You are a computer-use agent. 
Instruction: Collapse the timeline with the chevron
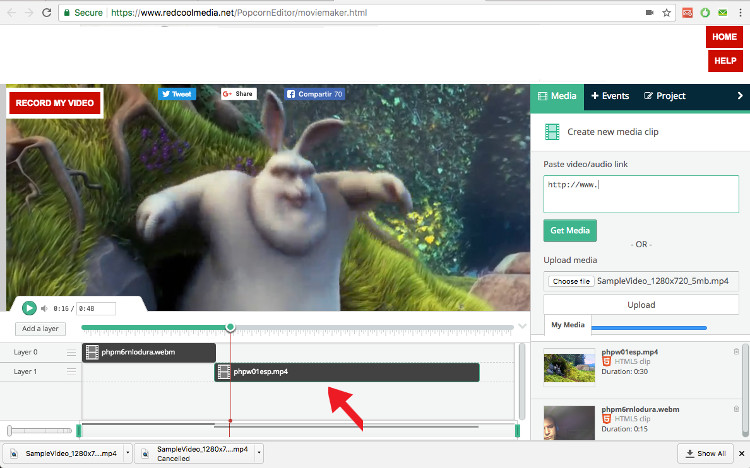coord(522,327)
